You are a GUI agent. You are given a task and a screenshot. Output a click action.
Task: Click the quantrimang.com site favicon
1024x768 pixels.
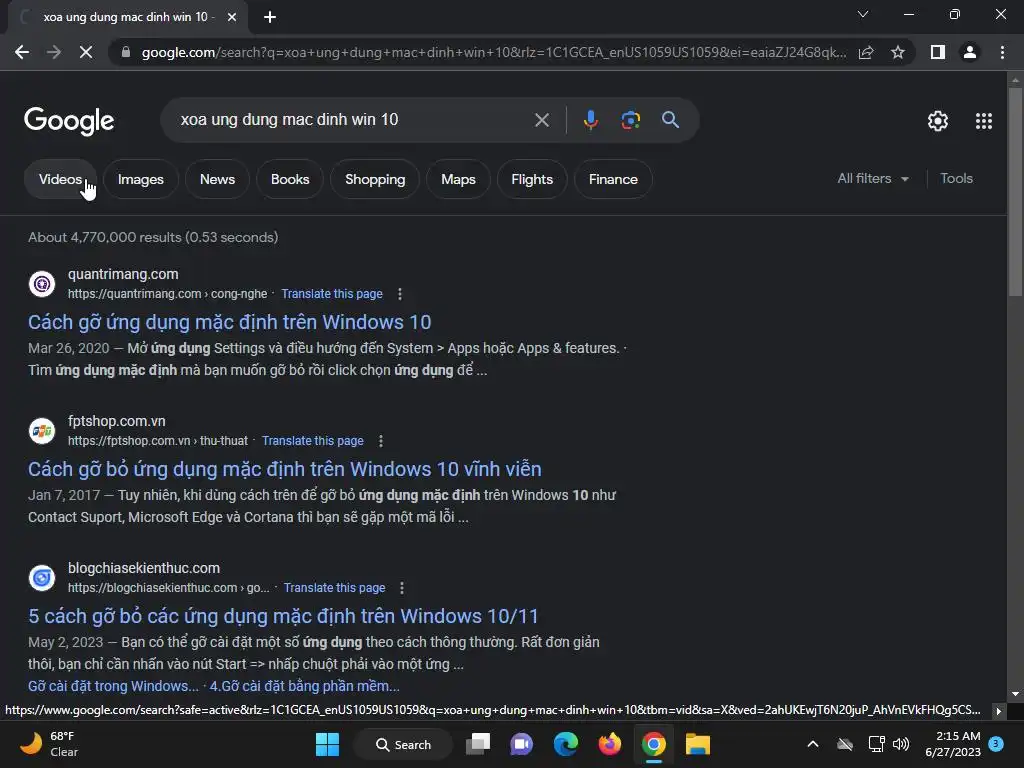tap(42, 284)
